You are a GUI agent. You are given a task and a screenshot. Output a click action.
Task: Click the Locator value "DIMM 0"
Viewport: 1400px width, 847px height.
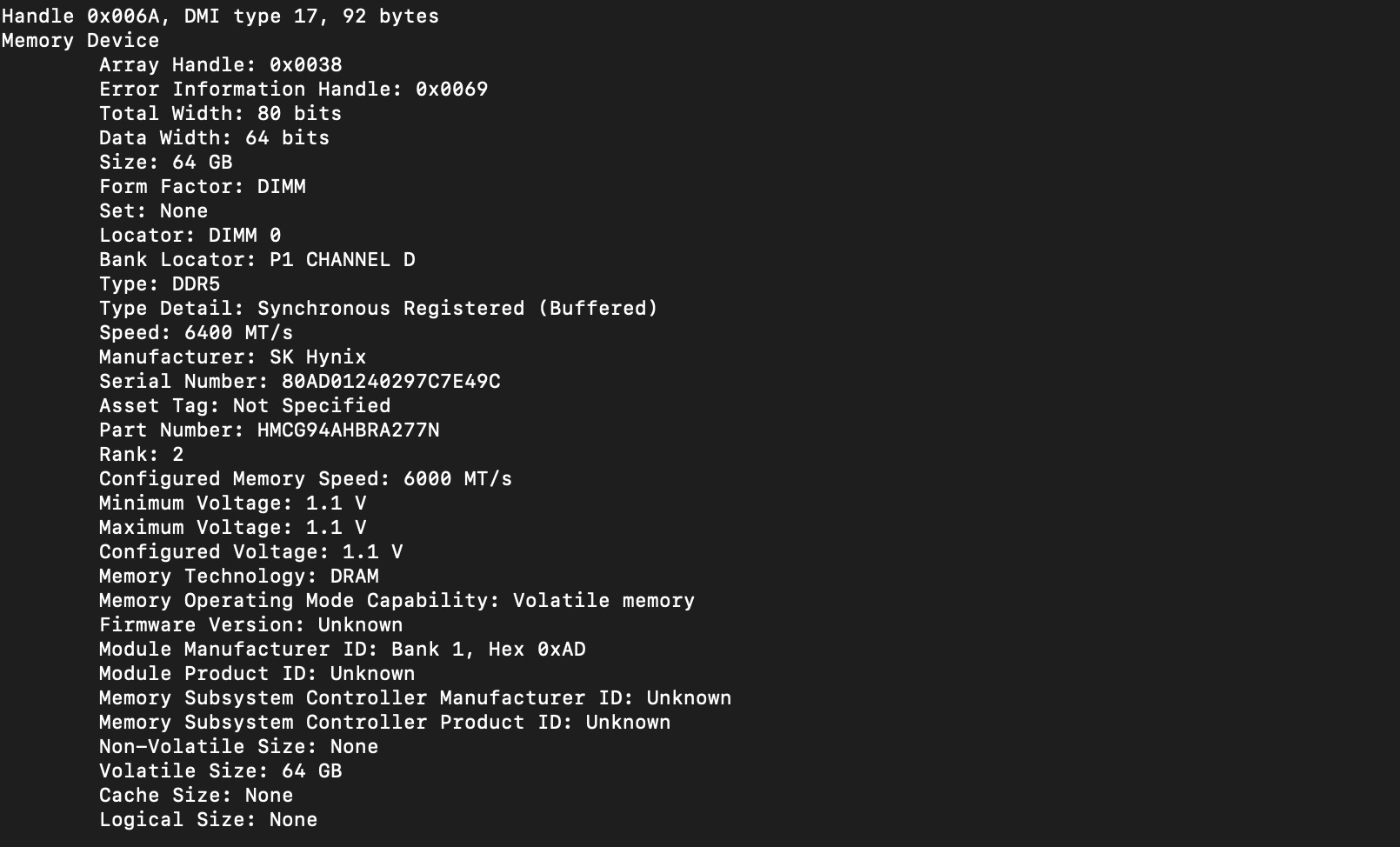pyautogui.click(x=244, y=236)
